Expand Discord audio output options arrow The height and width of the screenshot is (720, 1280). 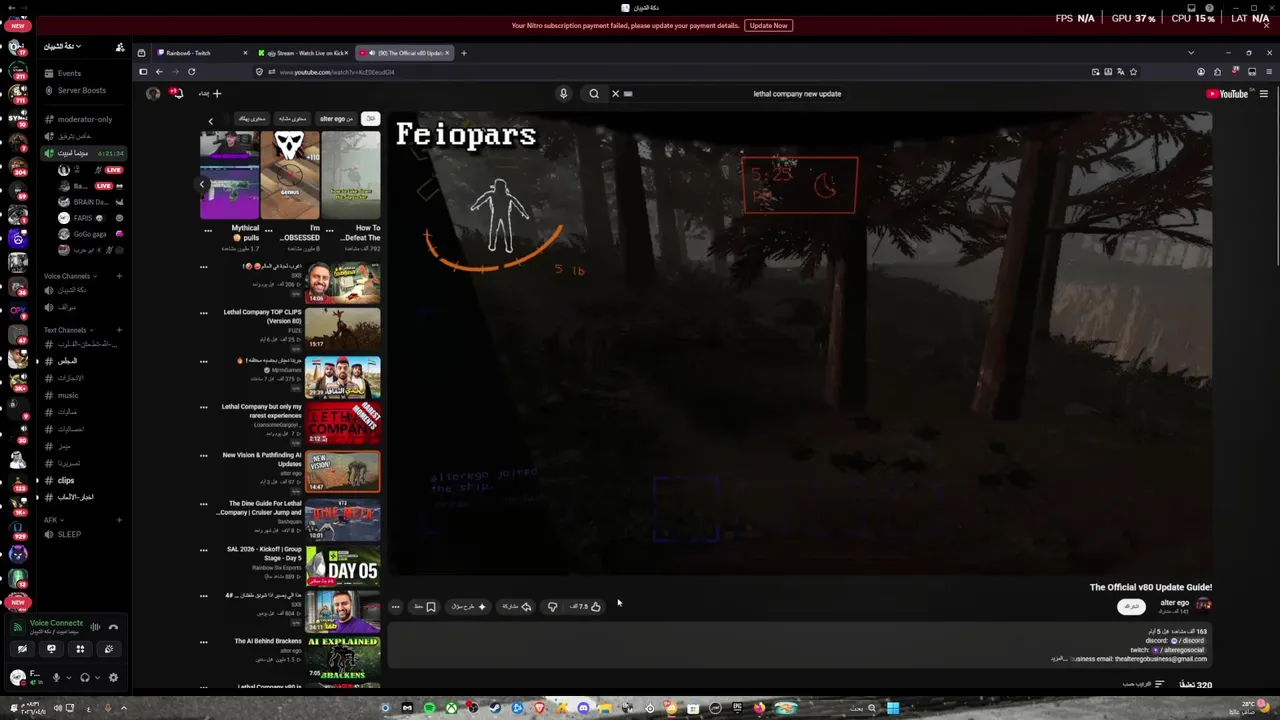(x=97, y=678)
